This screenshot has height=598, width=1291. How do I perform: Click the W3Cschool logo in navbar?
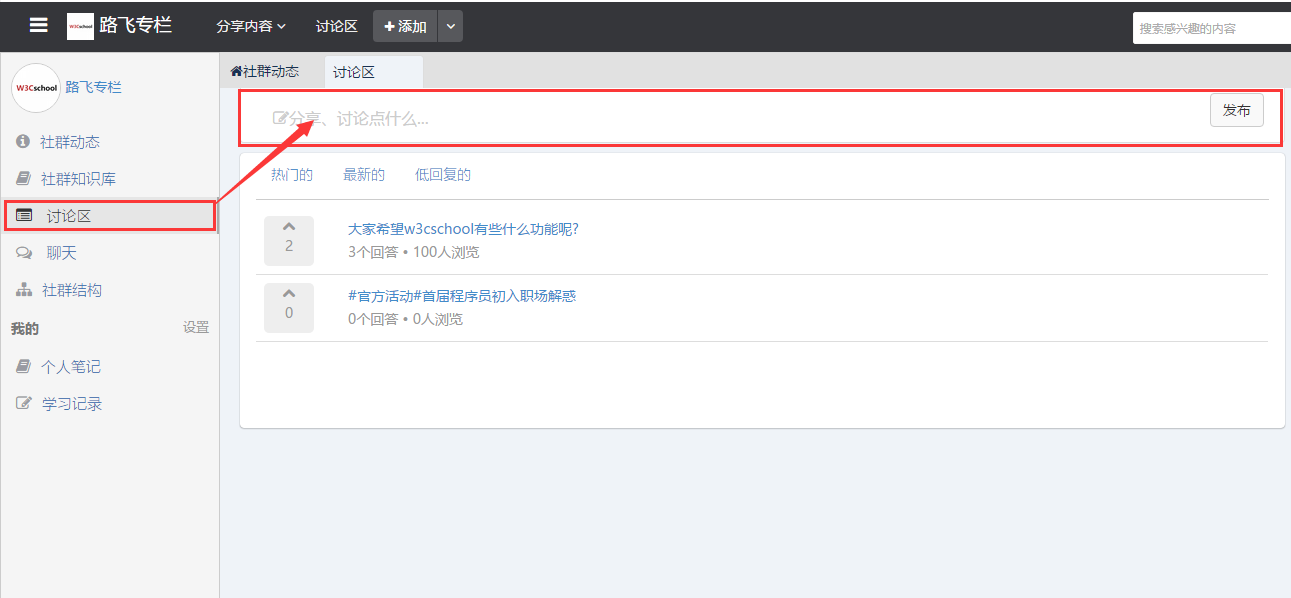pos(80,26)
